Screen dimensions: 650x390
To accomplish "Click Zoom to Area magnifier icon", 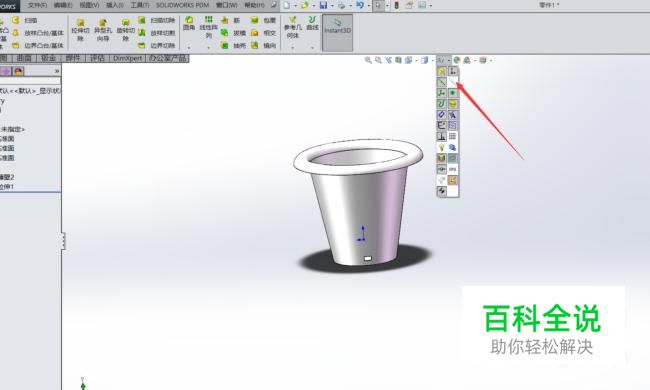I will pyautogui.click(x=378, y=60).
